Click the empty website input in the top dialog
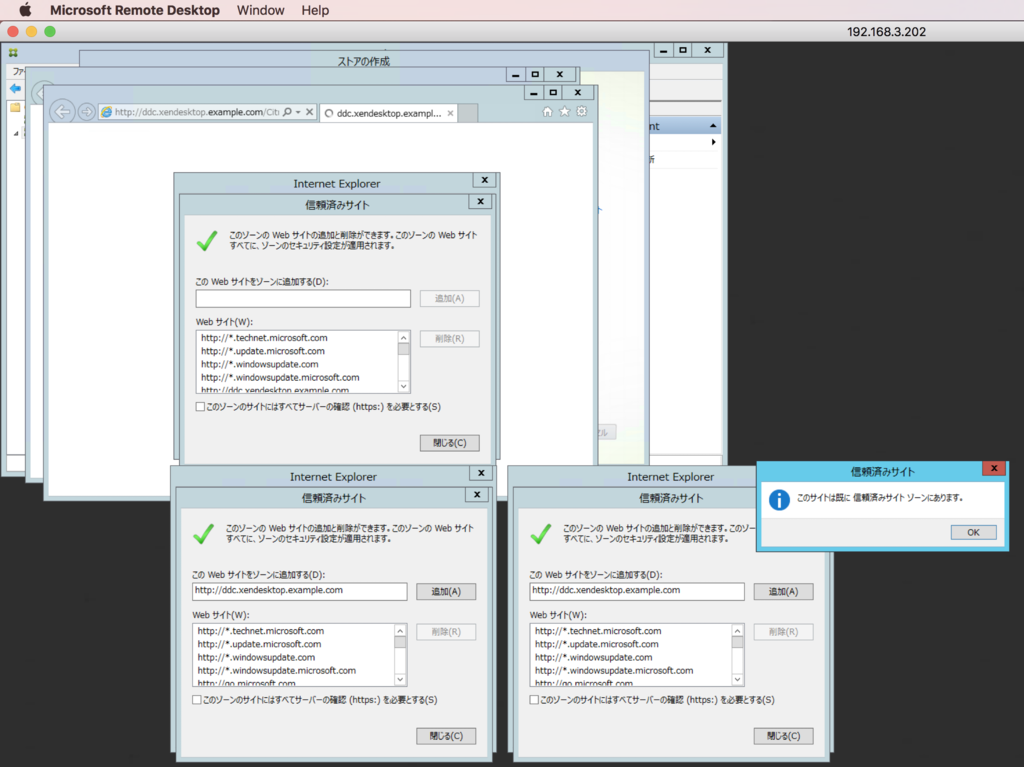Viewport: 1024px width, 767px height. point(303,299)
